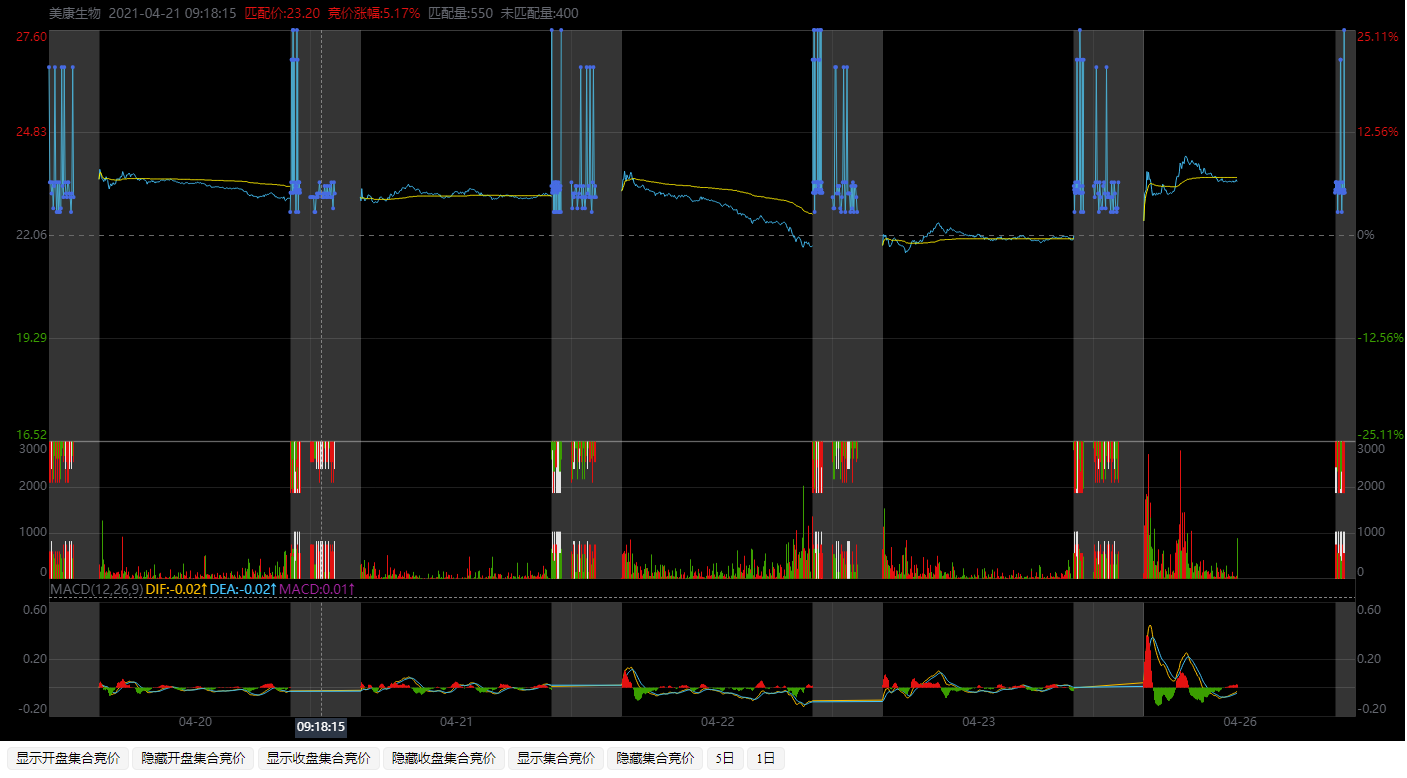1407x778 pixels.
Task: Click the 27.60 price axis label
Action: (x=31, y=37)
